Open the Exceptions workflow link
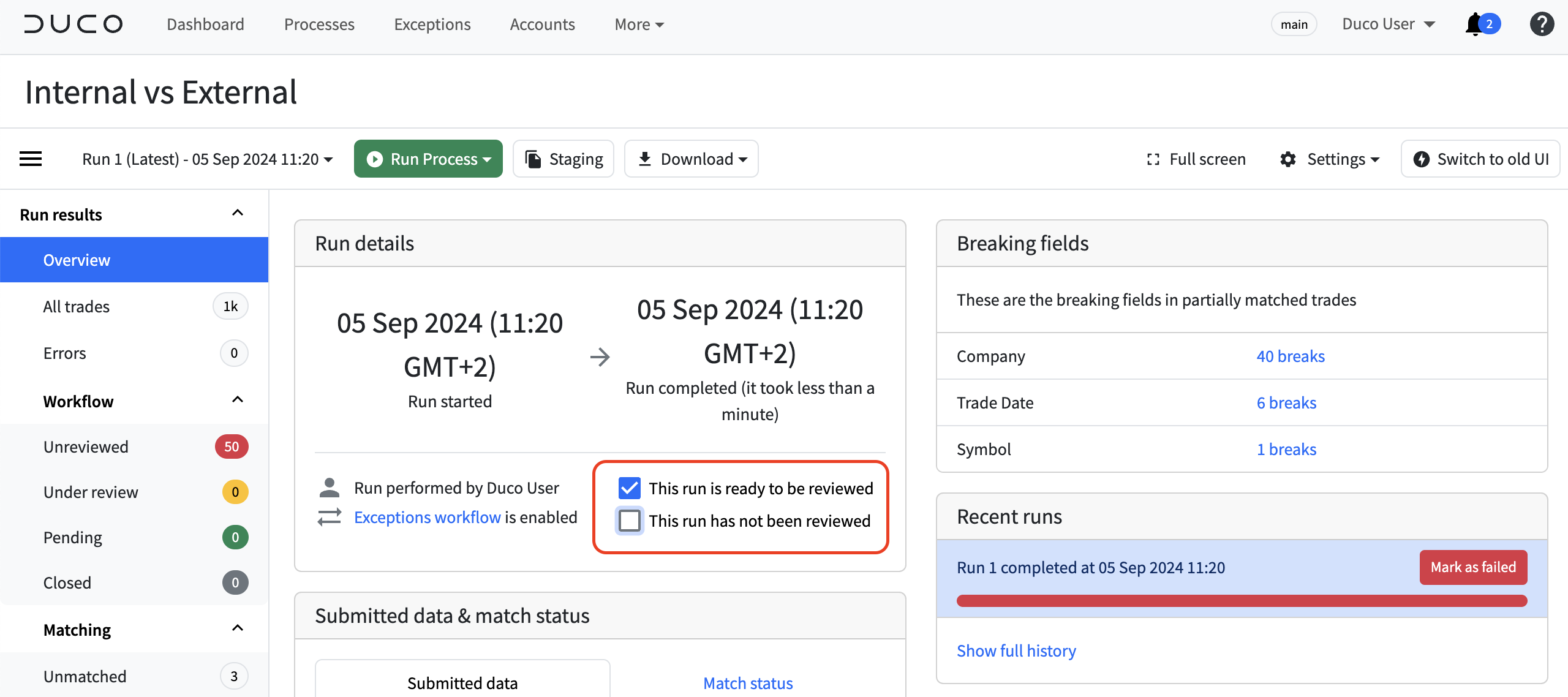 click(428, 518)
